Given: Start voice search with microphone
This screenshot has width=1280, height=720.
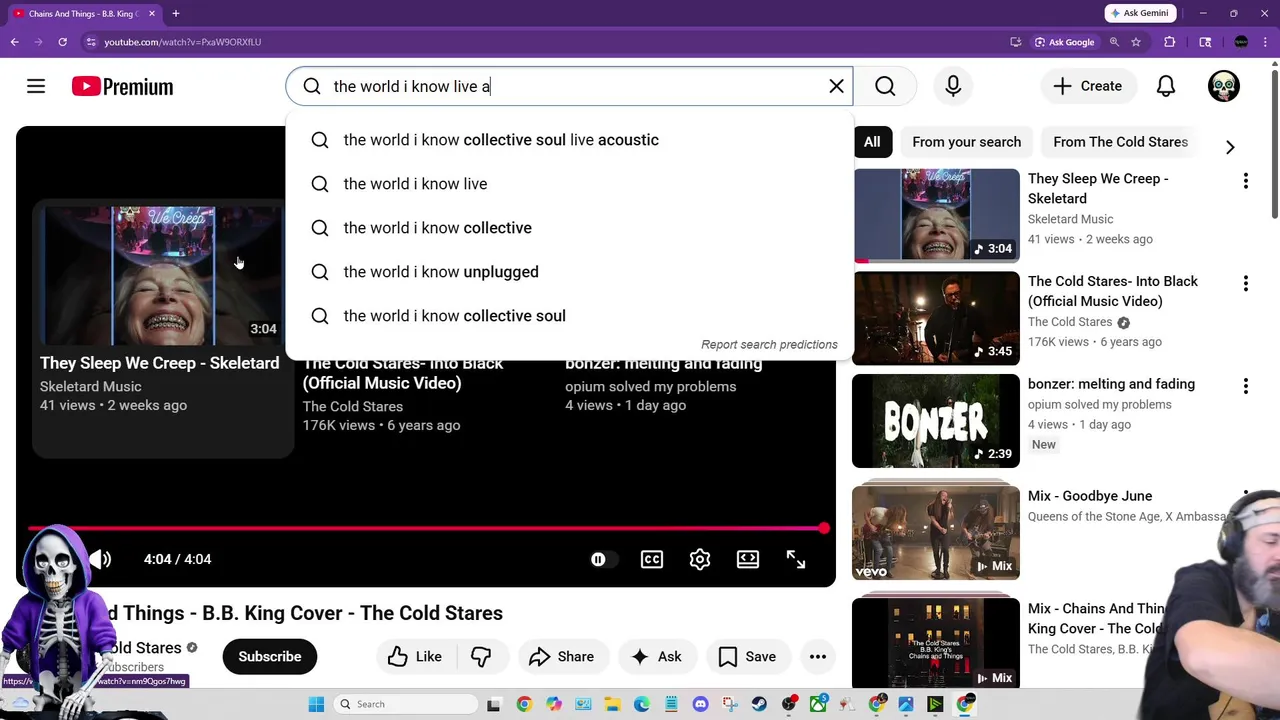Looking at the screenshot, I should pyautogui.click(x=953, y=86).
